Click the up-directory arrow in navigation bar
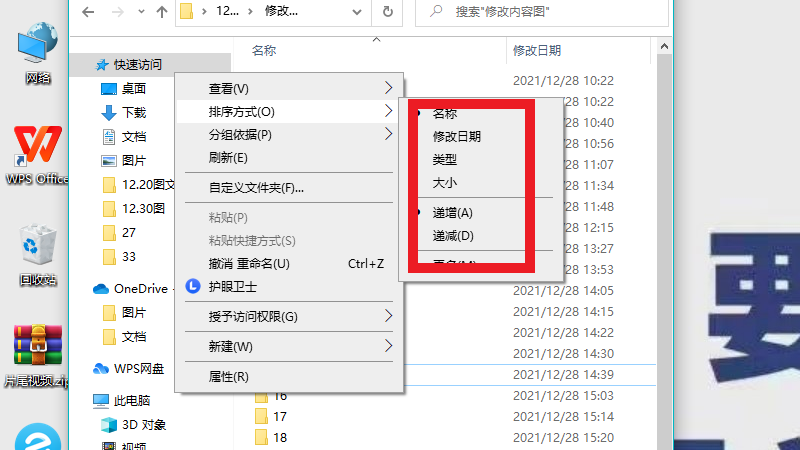 click(x=162, y=13)
